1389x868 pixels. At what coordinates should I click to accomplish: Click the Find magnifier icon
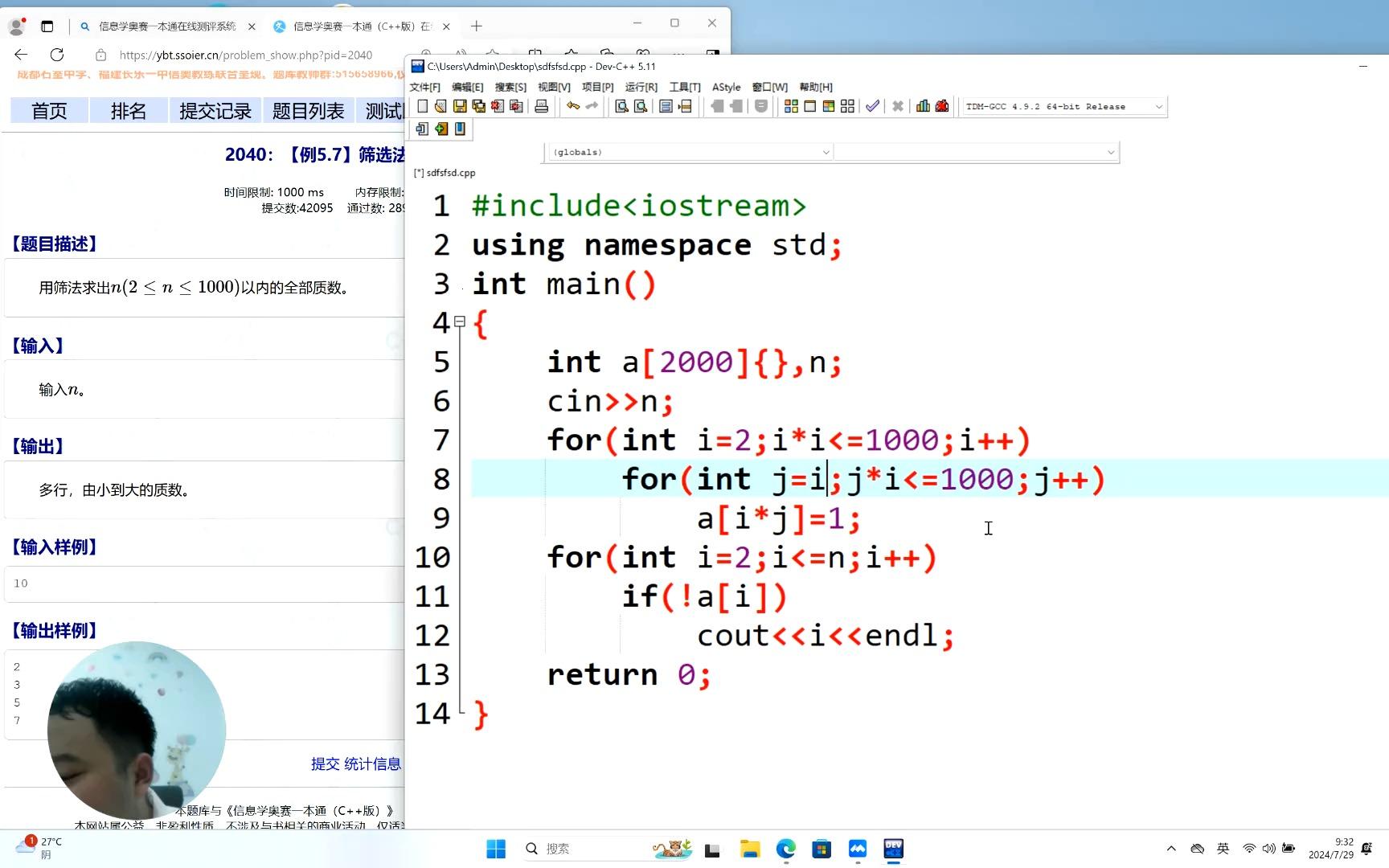(x=621, y=106)
